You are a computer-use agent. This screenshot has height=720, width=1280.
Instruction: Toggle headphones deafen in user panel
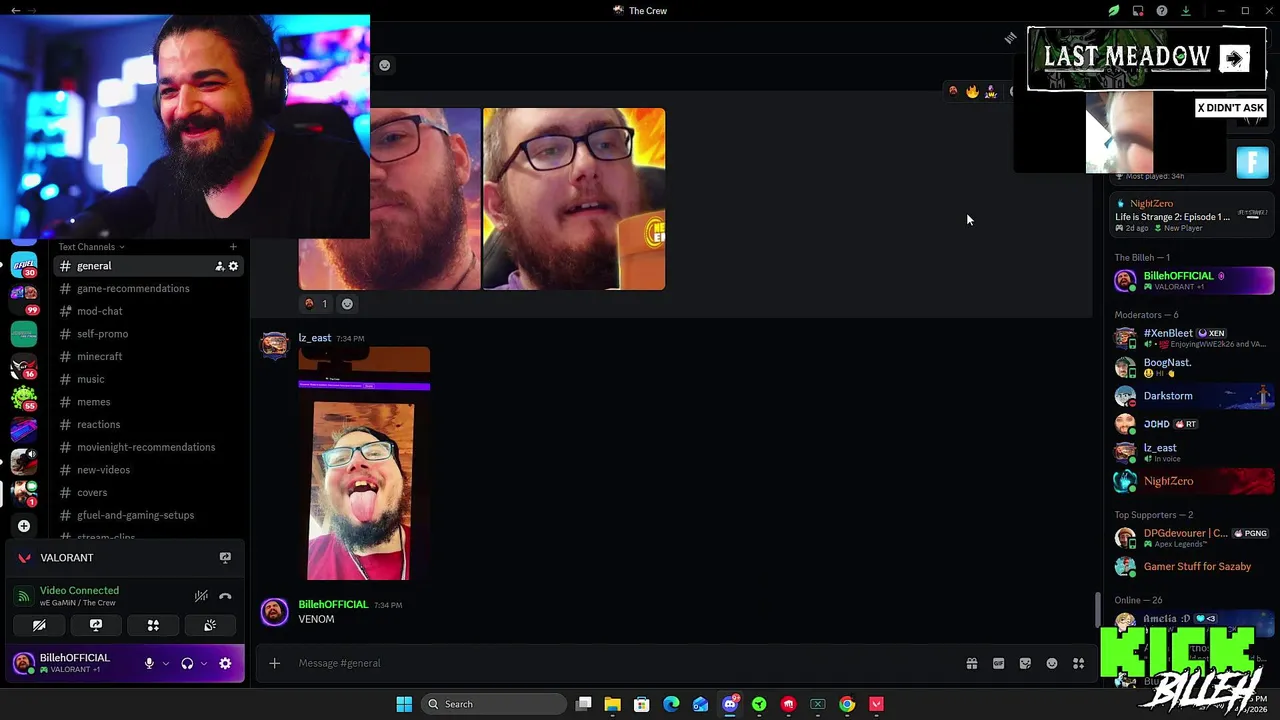(x=187, y=663)
